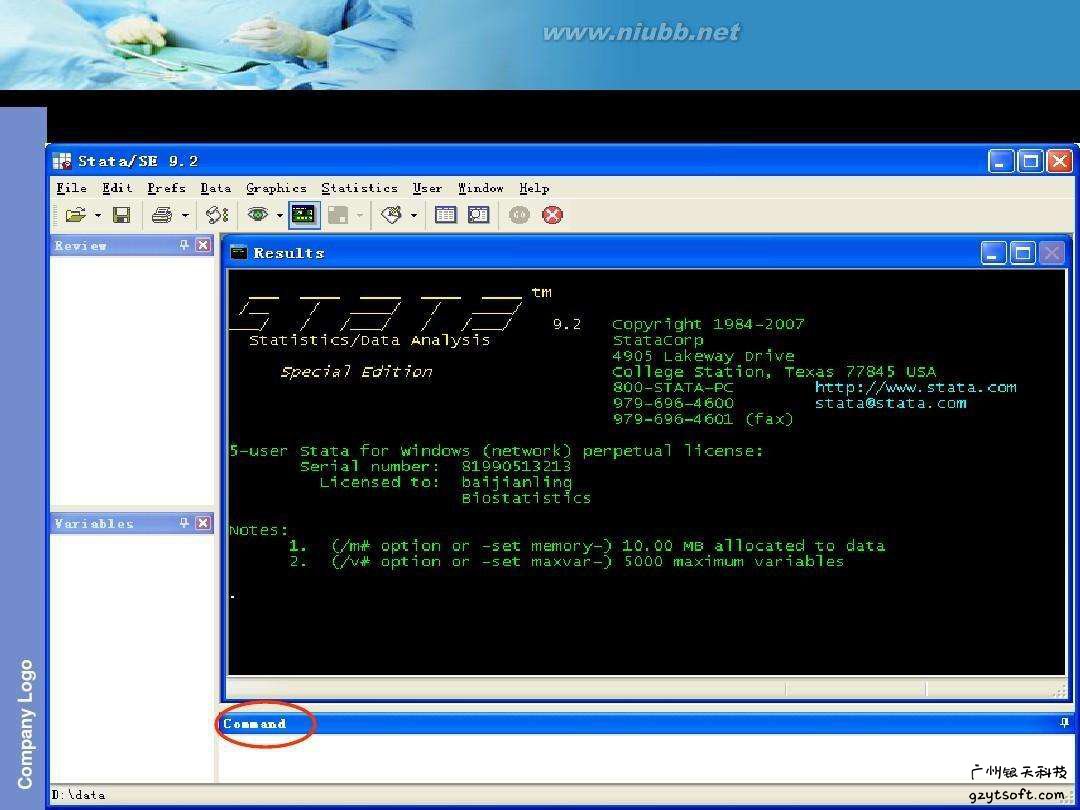
Task: Open the File menu
Action: 72,188
